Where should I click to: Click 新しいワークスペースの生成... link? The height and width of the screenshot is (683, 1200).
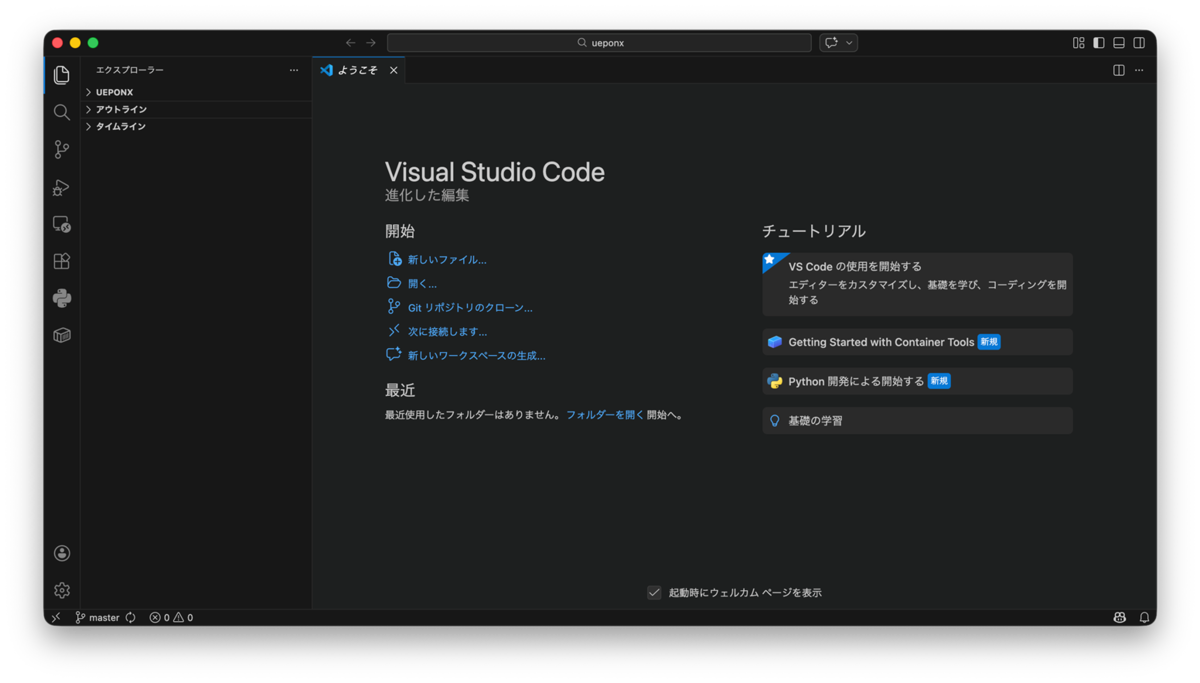pos(476,356)
